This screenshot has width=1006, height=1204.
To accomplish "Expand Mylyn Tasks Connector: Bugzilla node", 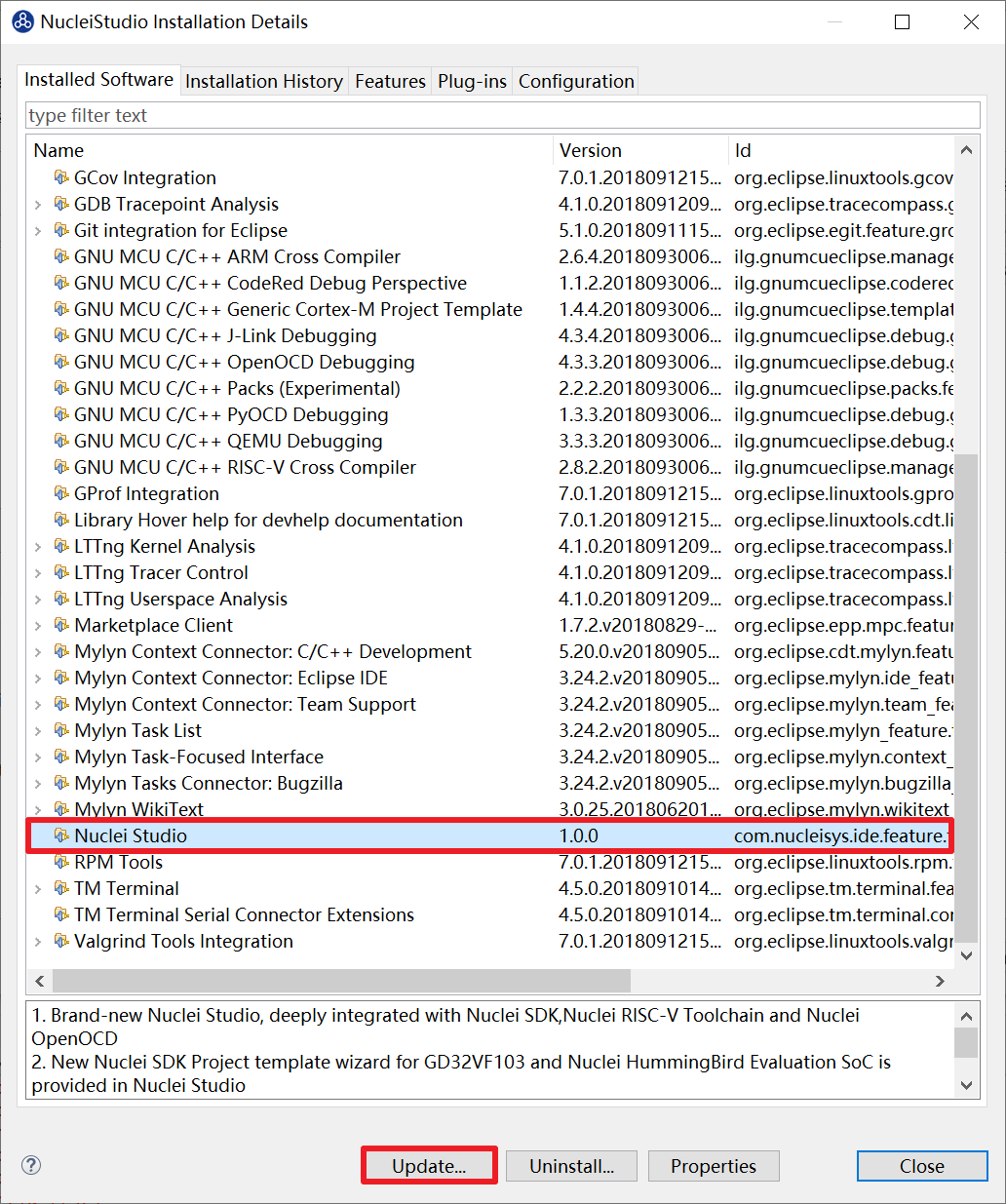I will coord(38,784).
